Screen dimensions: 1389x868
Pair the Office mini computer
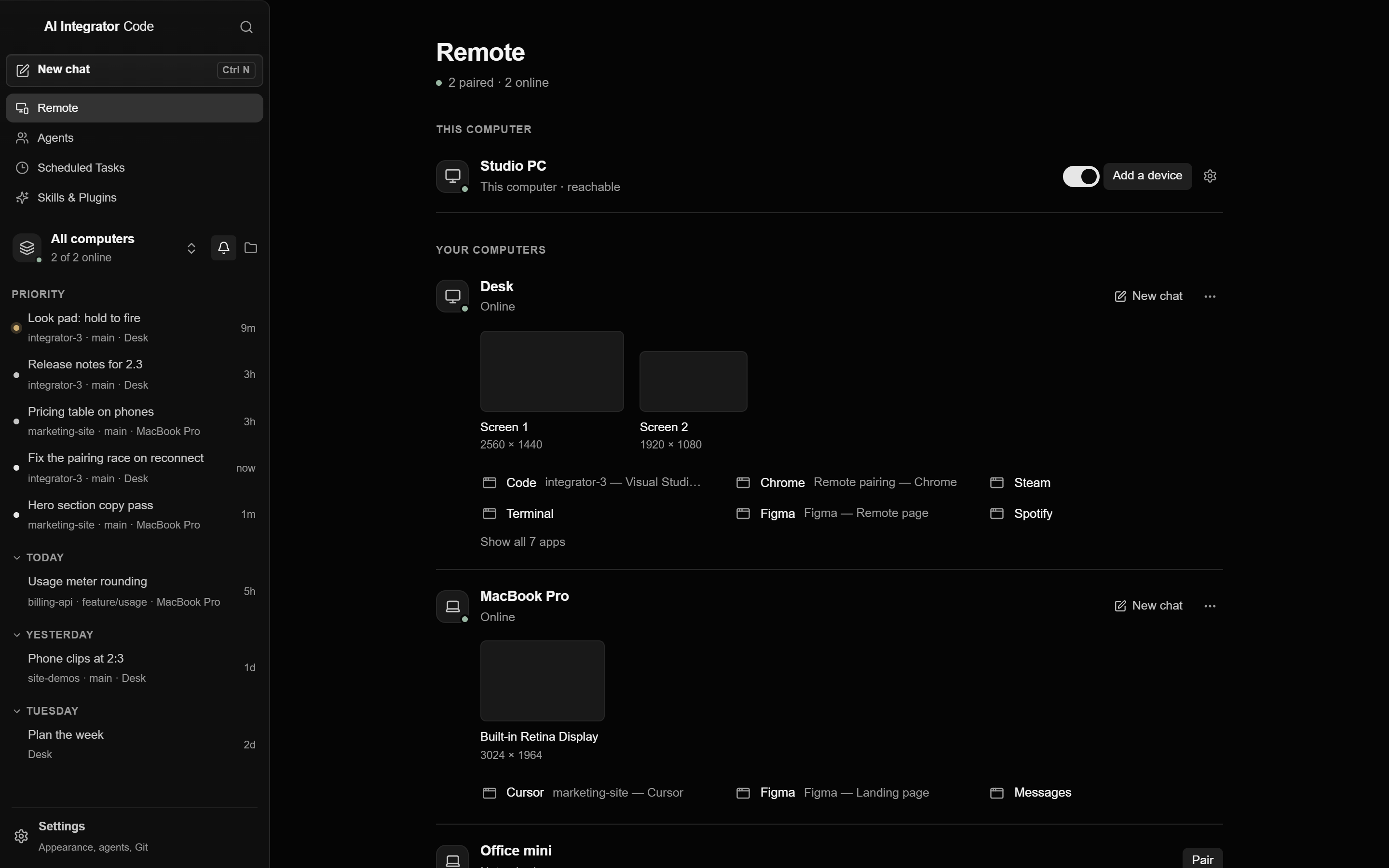pyautogui.click(x=1202, y=859)
